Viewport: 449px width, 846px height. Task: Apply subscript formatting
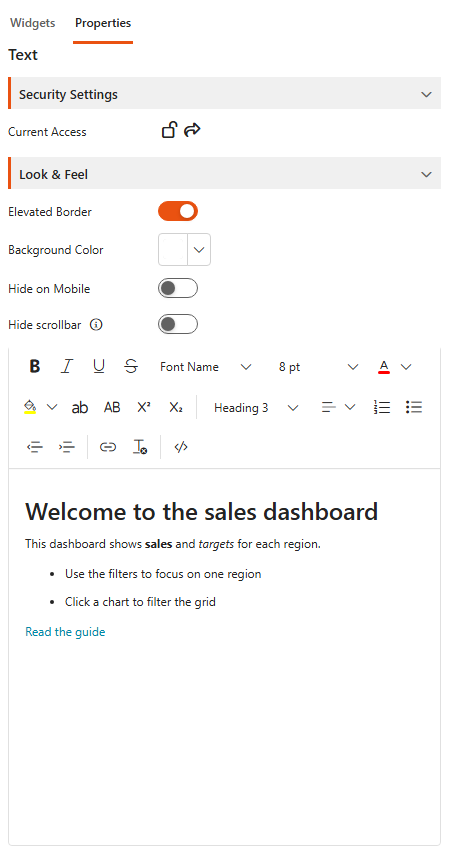pyautogui.click(x=175, y=407)
